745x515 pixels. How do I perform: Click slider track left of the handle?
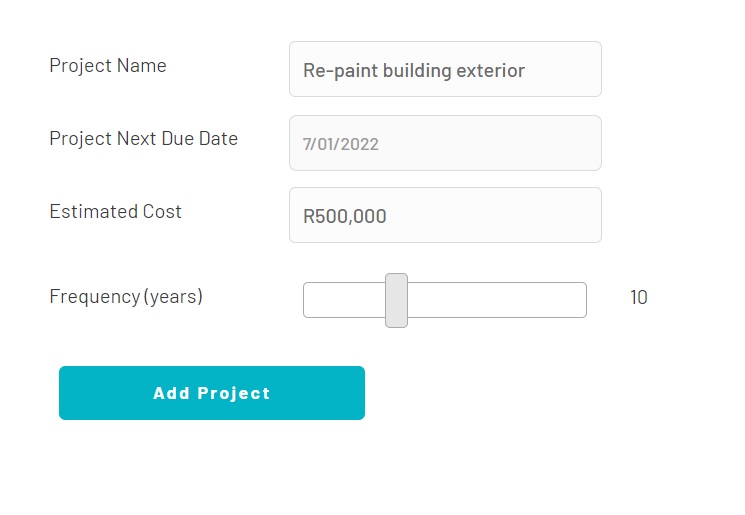[344, 300]
